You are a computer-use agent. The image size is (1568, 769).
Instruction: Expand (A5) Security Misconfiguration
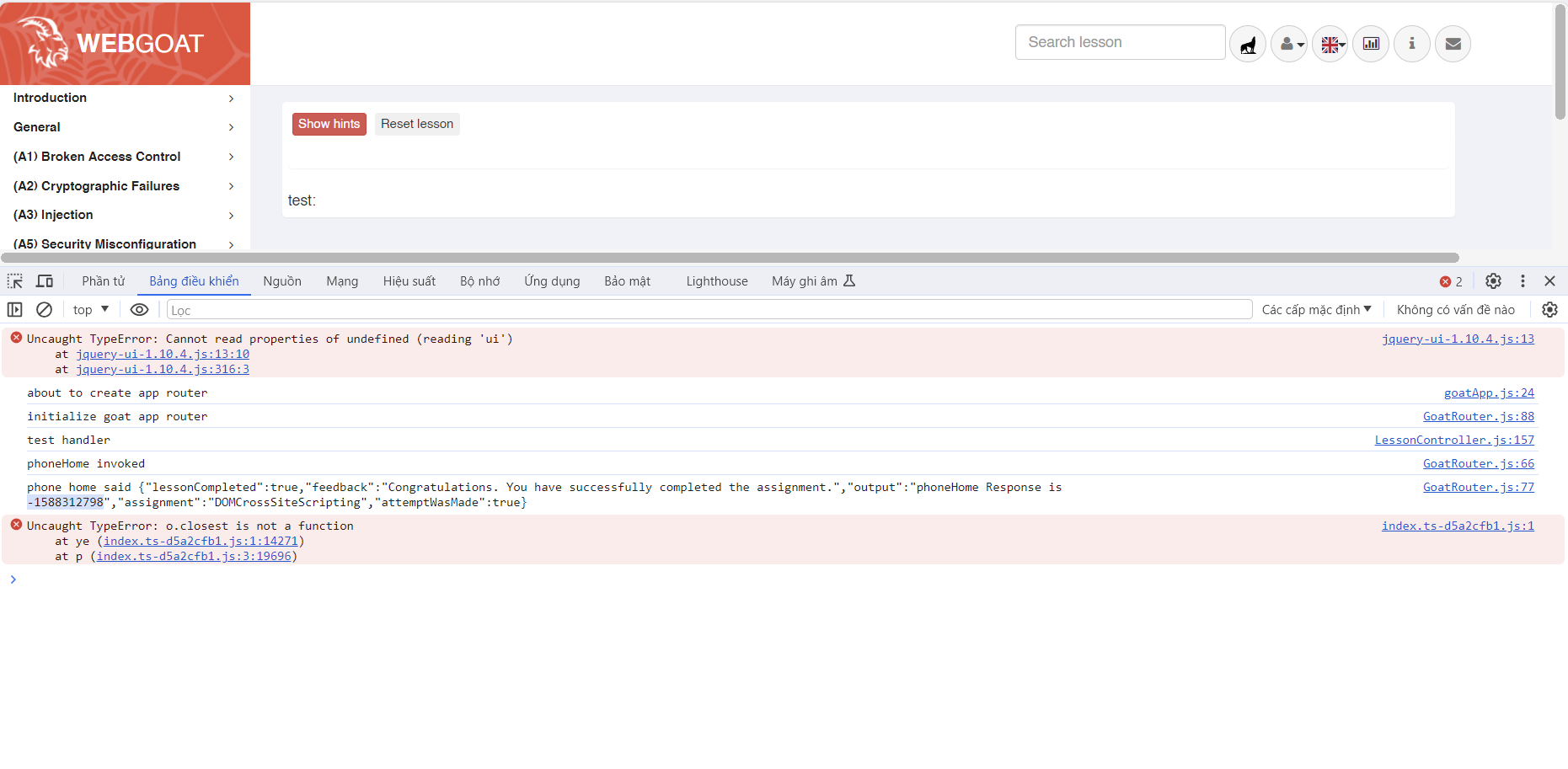[124, 243]
